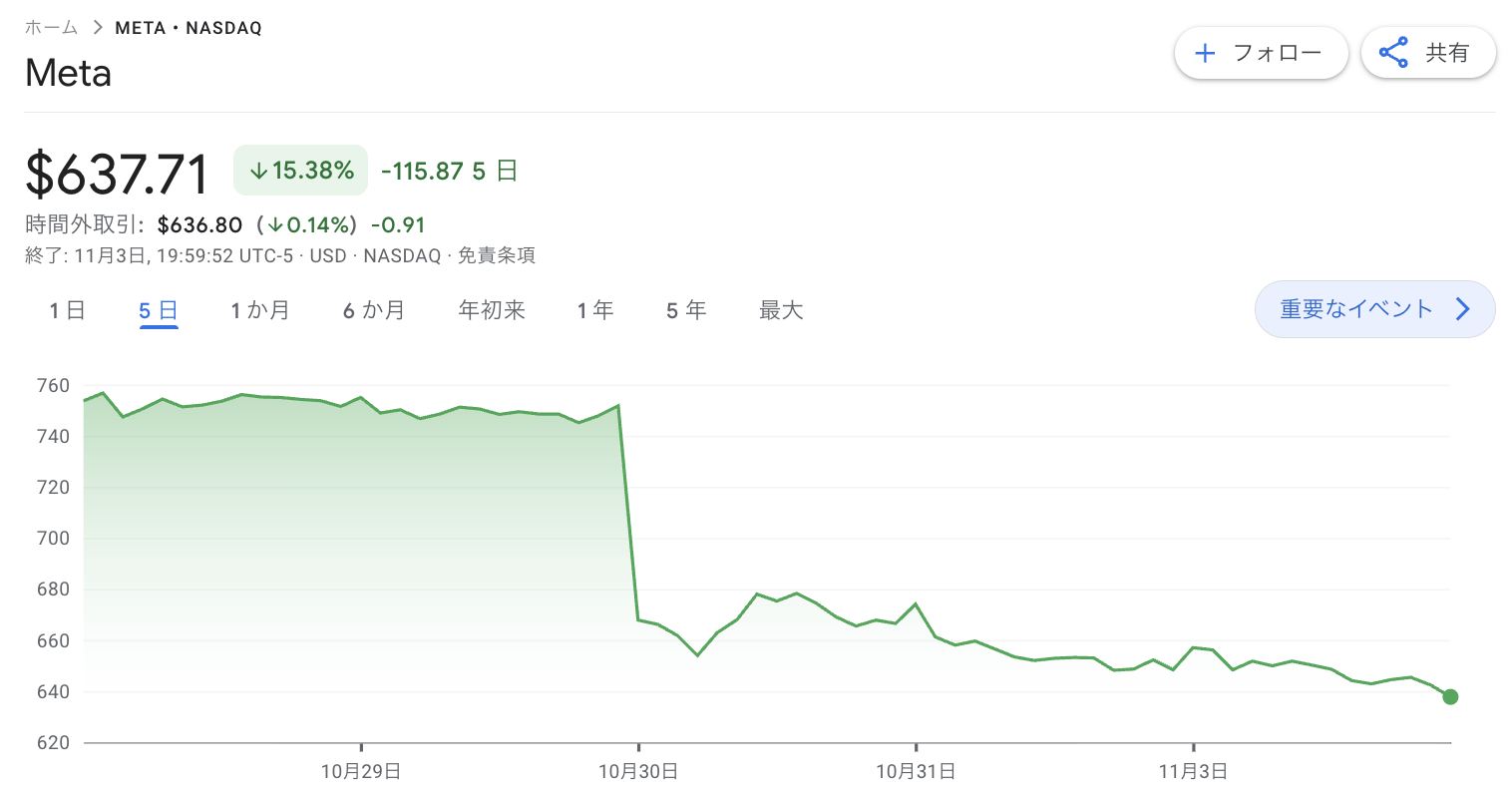Switch to the 1か月 range
Screen dimensions: 1512x794
pyautogui.click(x=259, y=311)
